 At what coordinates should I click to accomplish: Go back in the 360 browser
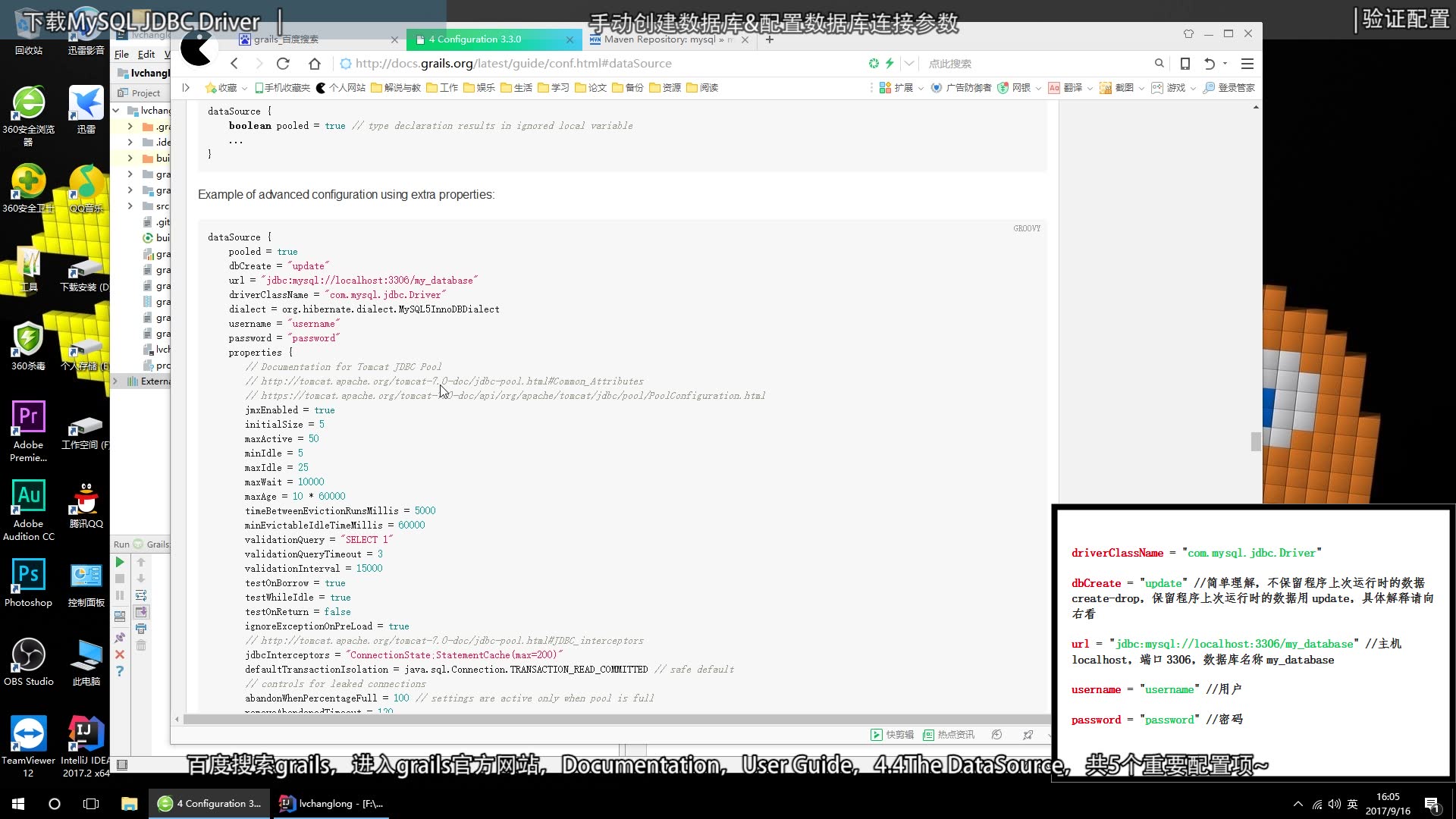click(234, 64)
